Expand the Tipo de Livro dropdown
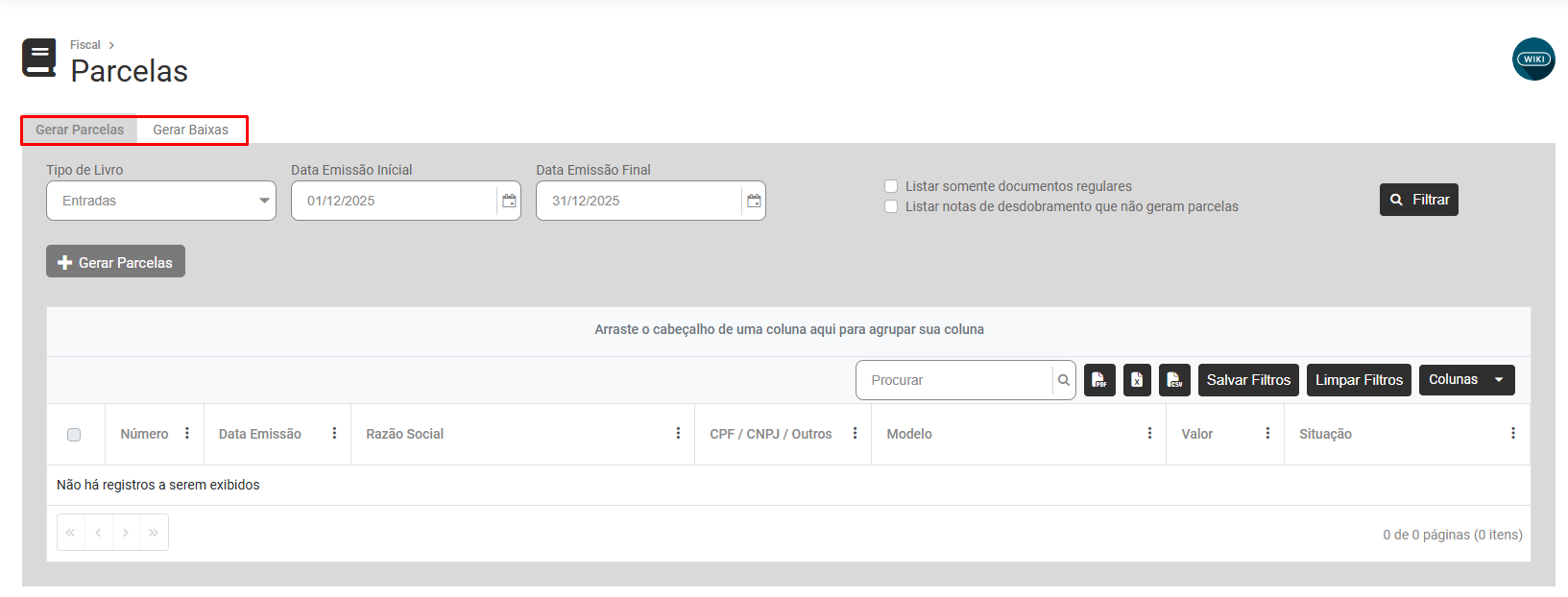Screen dimensions: 1568x597 click(161, 201)
